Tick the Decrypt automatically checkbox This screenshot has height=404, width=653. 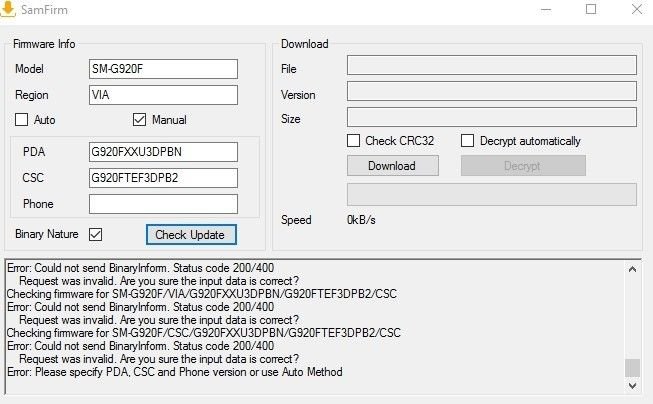point(467,141)
